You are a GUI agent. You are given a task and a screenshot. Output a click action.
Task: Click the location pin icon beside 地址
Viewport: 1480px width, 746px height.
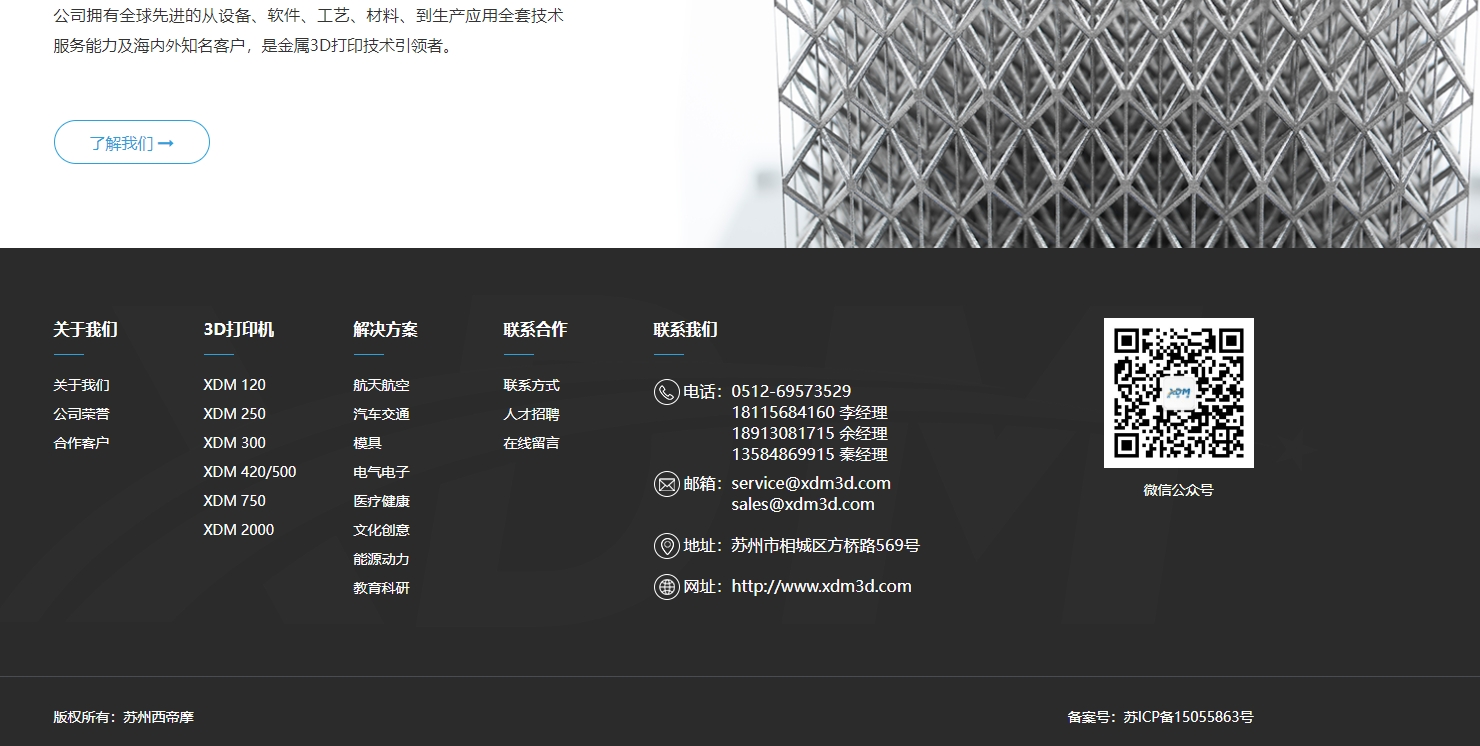pos(666,546)
